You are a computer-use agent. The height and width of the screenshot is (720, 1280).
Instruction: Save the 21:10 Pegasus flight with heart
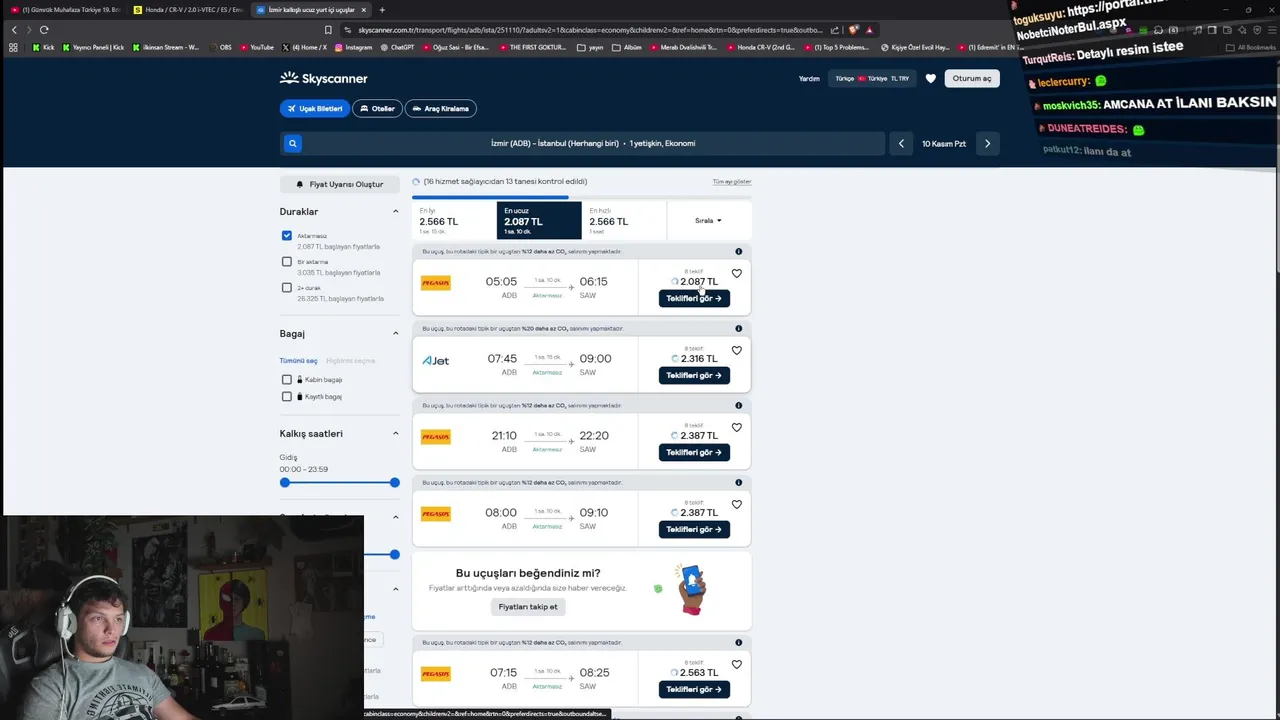click(x=737, y=427)
